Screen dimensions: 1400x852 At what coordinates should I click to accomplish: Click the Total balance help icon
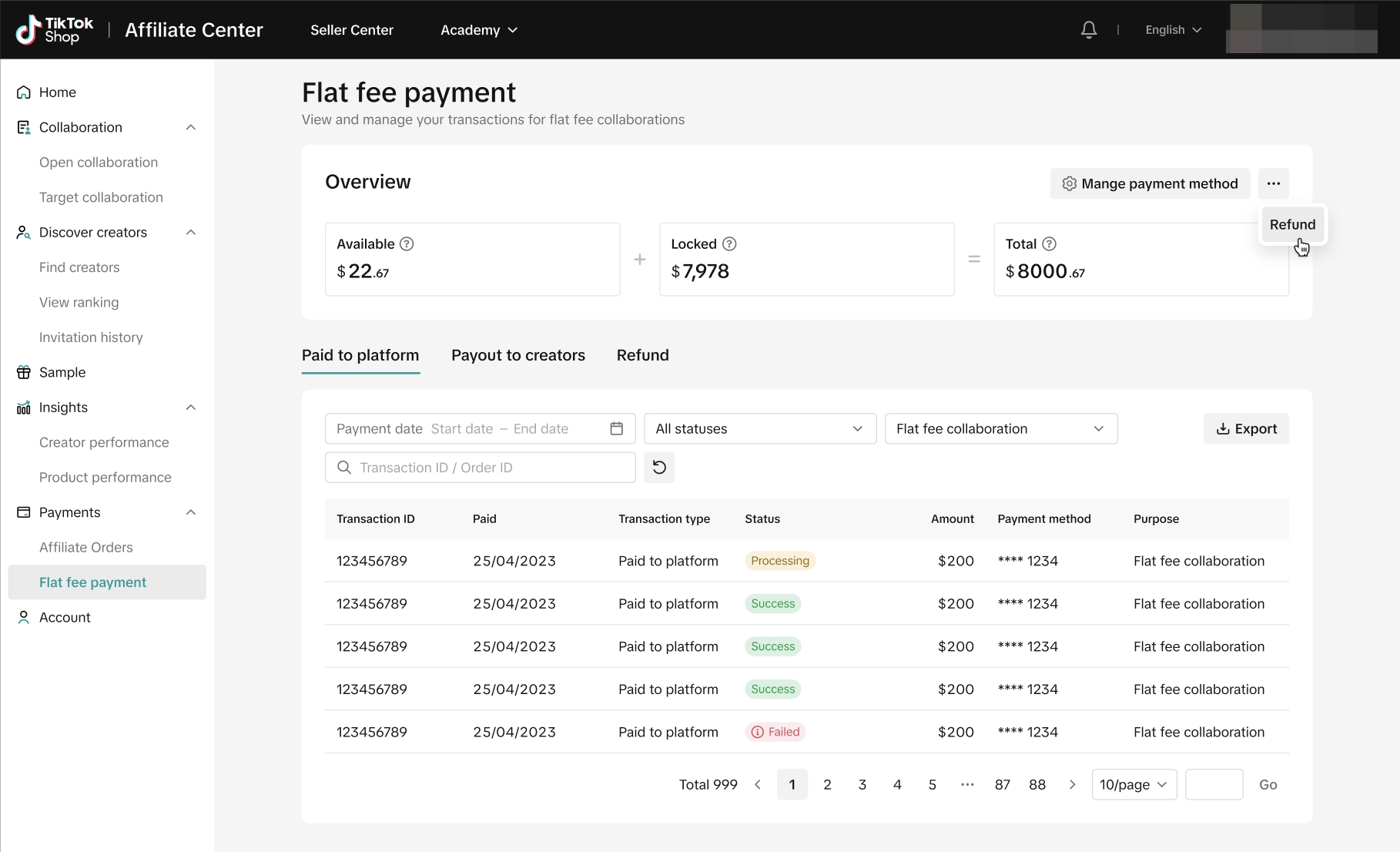point(1049,244)
